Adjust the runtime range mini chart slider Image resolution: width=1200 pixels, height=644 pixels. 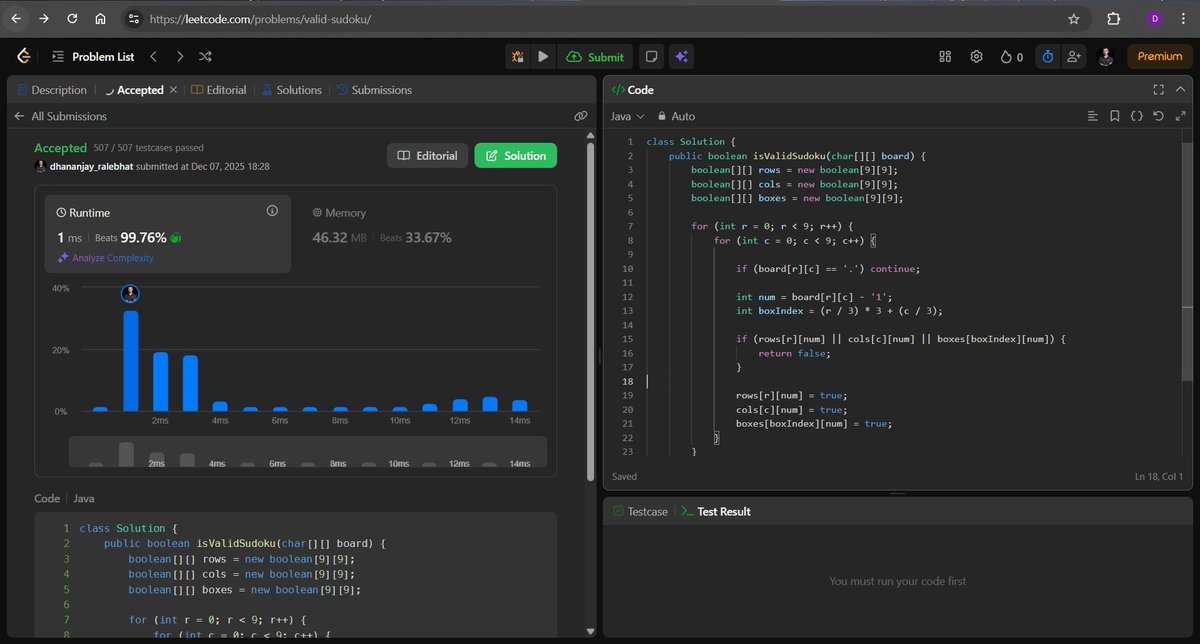pyautogui.click(x=307, y=451)
